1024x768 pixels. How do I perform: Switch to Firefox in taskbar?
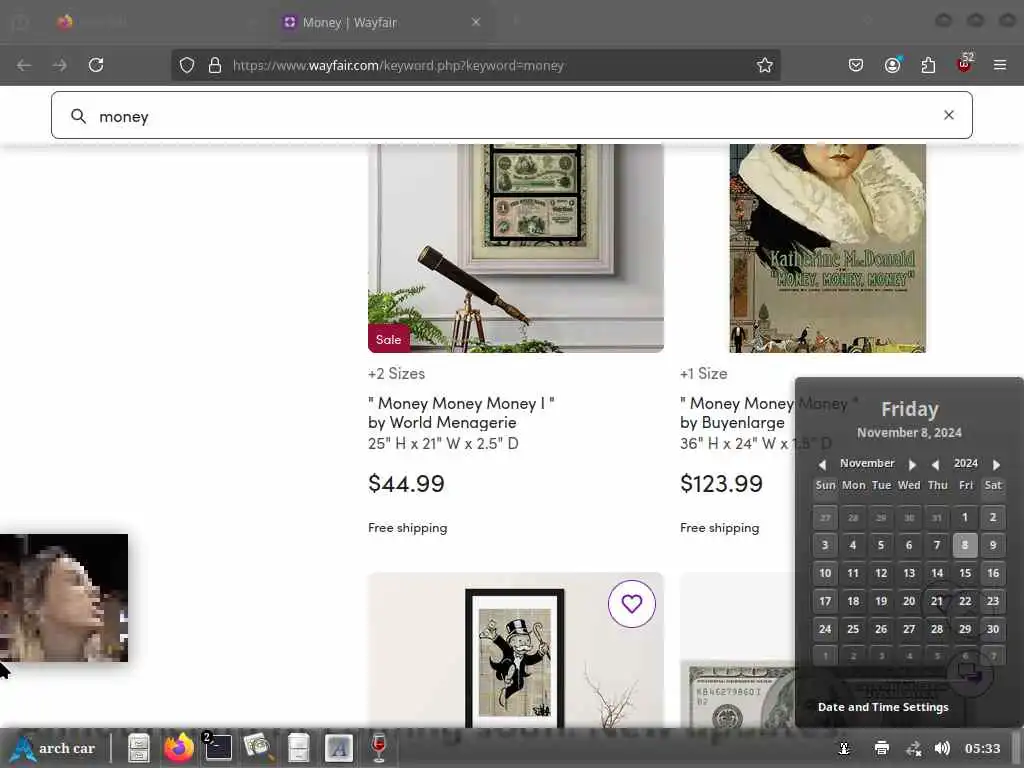[178, 748]
